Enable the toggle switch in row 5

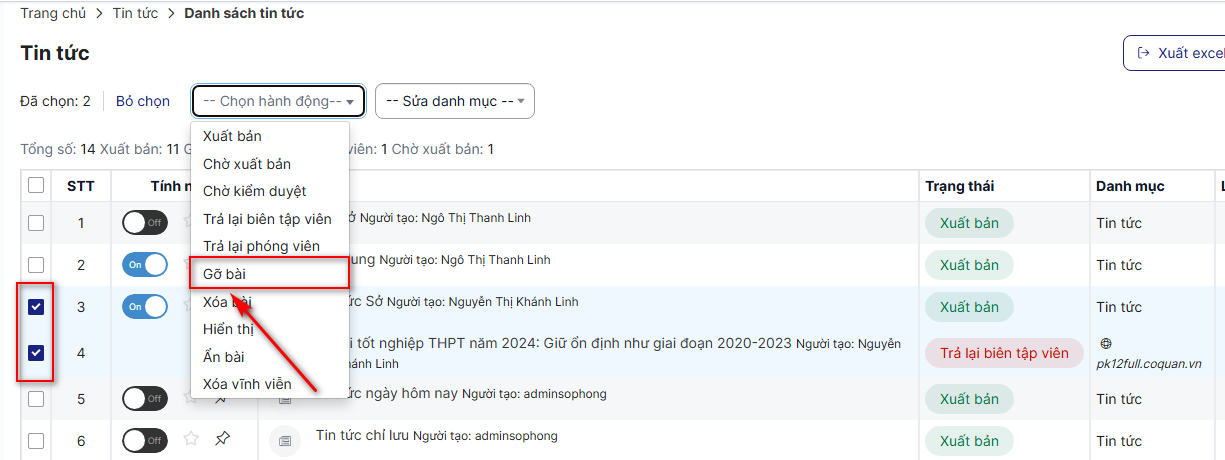pos(145,398)
